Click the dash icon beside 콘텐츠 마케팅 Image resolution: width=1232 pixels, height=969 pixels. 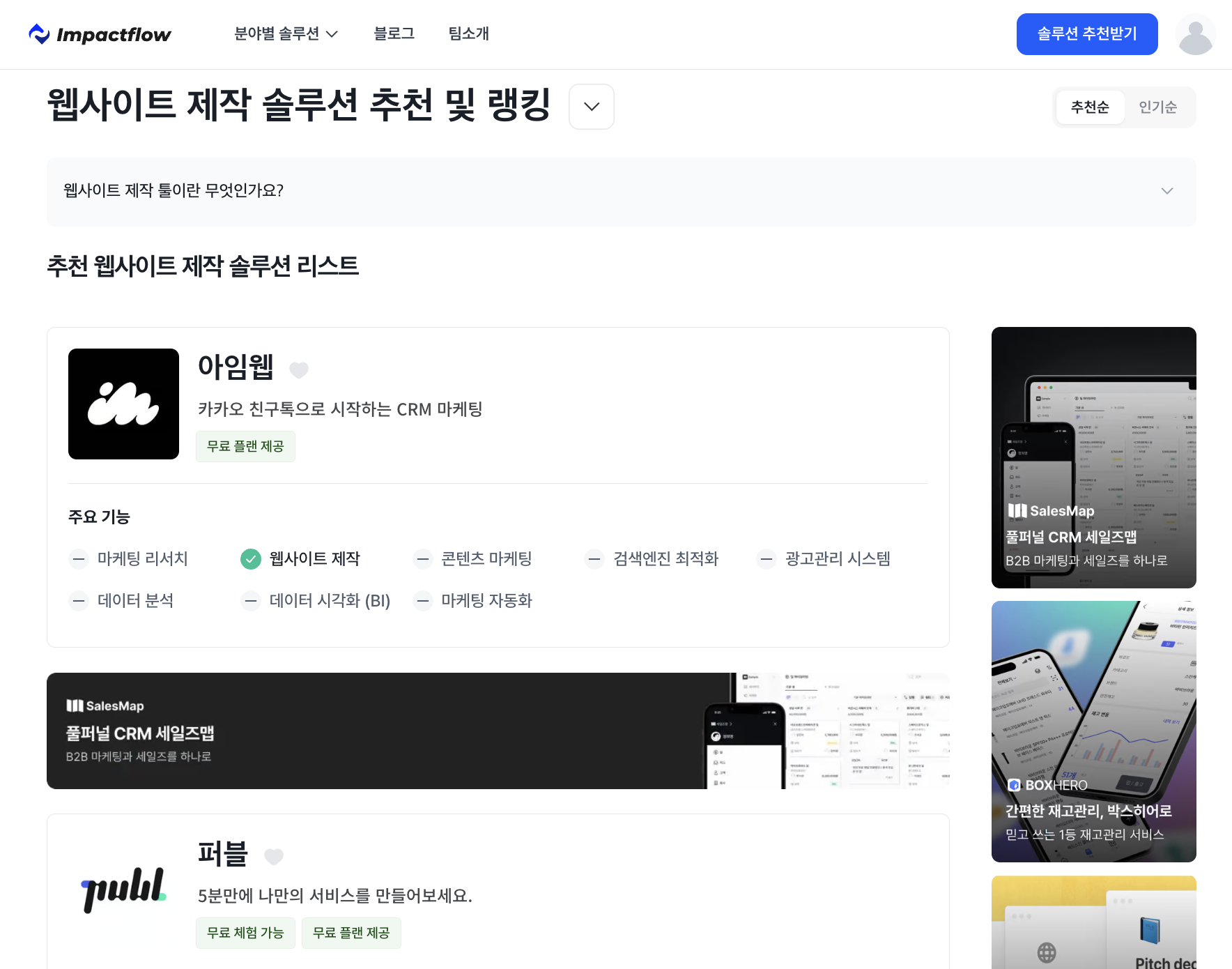click(x=423, y=559)
